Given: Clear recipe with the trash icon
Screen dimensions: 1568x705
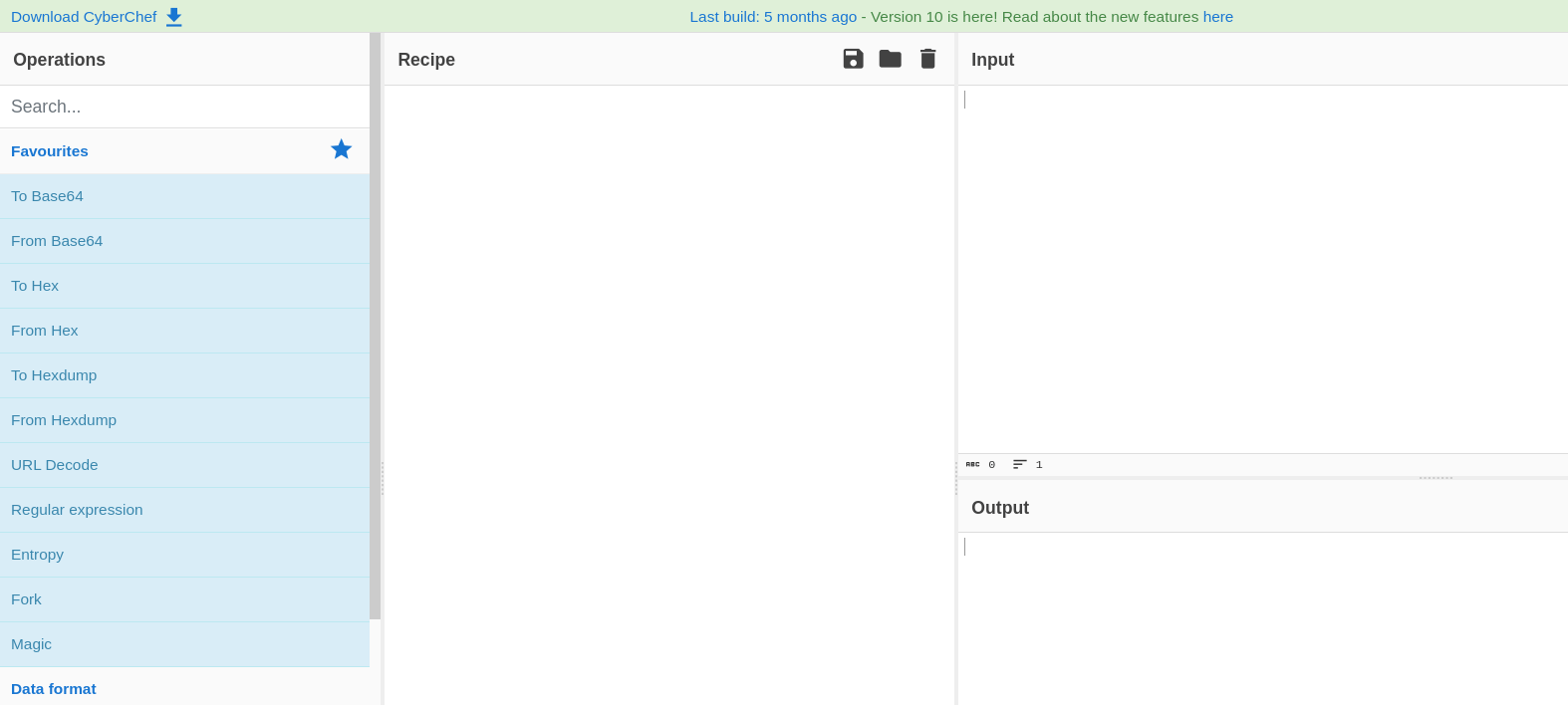Looking at the screenshot, I should (x=927, y=59).
